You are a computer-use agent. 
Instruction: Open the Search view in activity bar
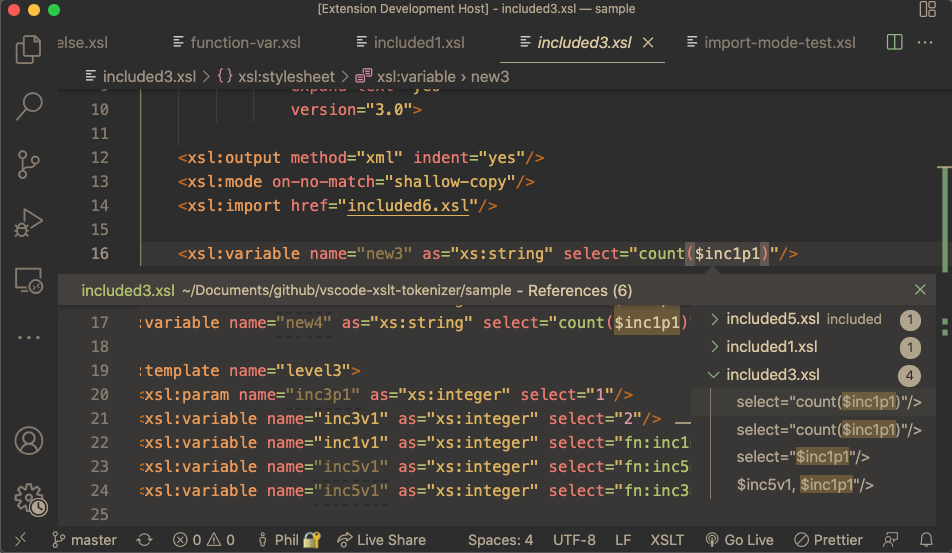(29, 105)
